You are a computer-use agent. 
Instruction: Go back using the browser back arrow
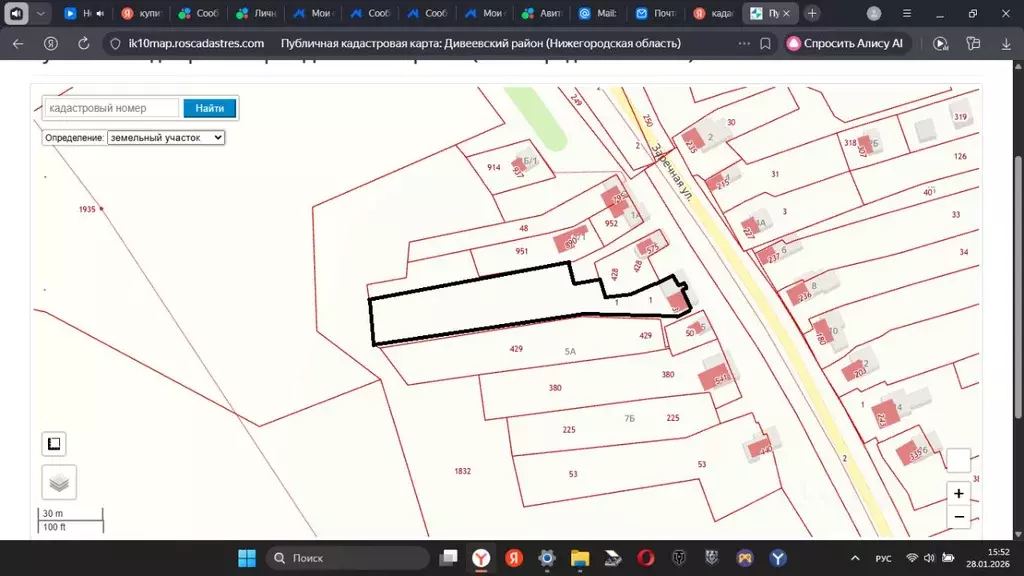point(18,44)
